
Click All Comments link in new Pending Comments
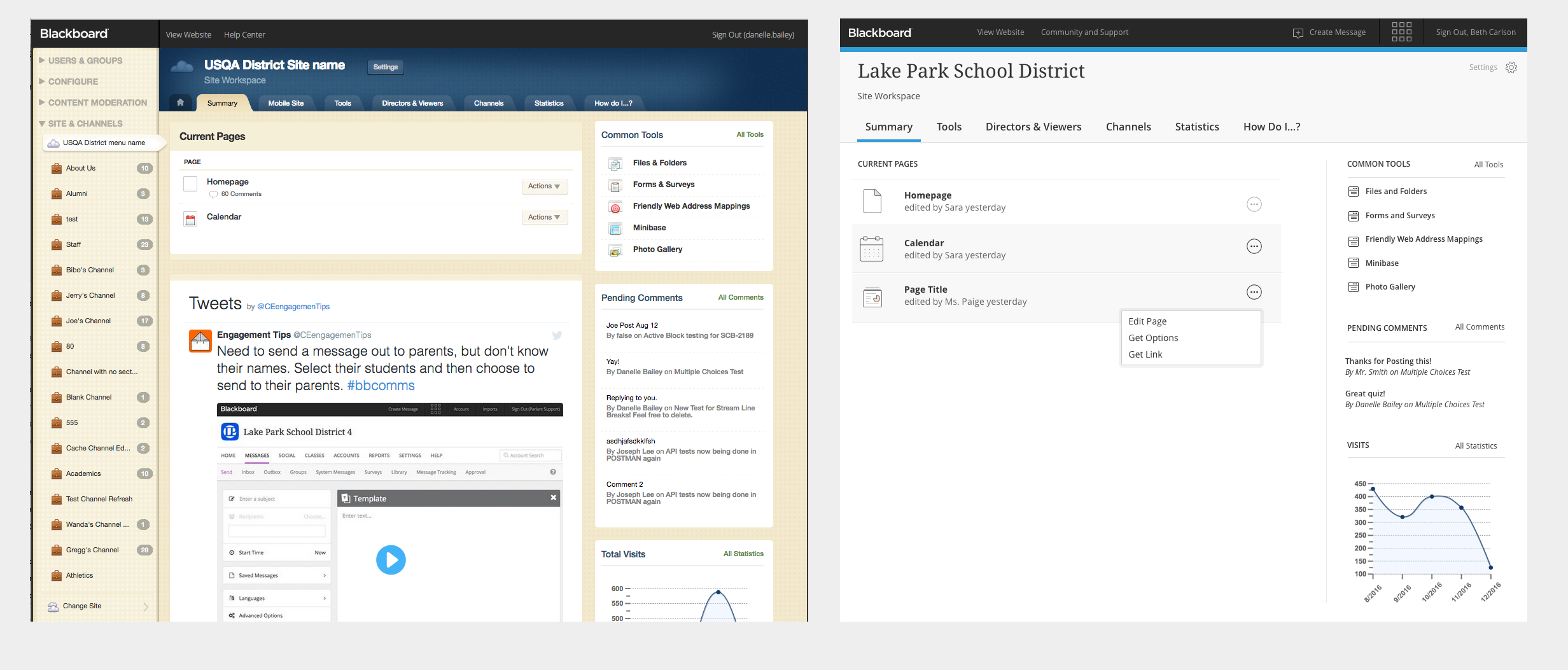point(1480,327)
